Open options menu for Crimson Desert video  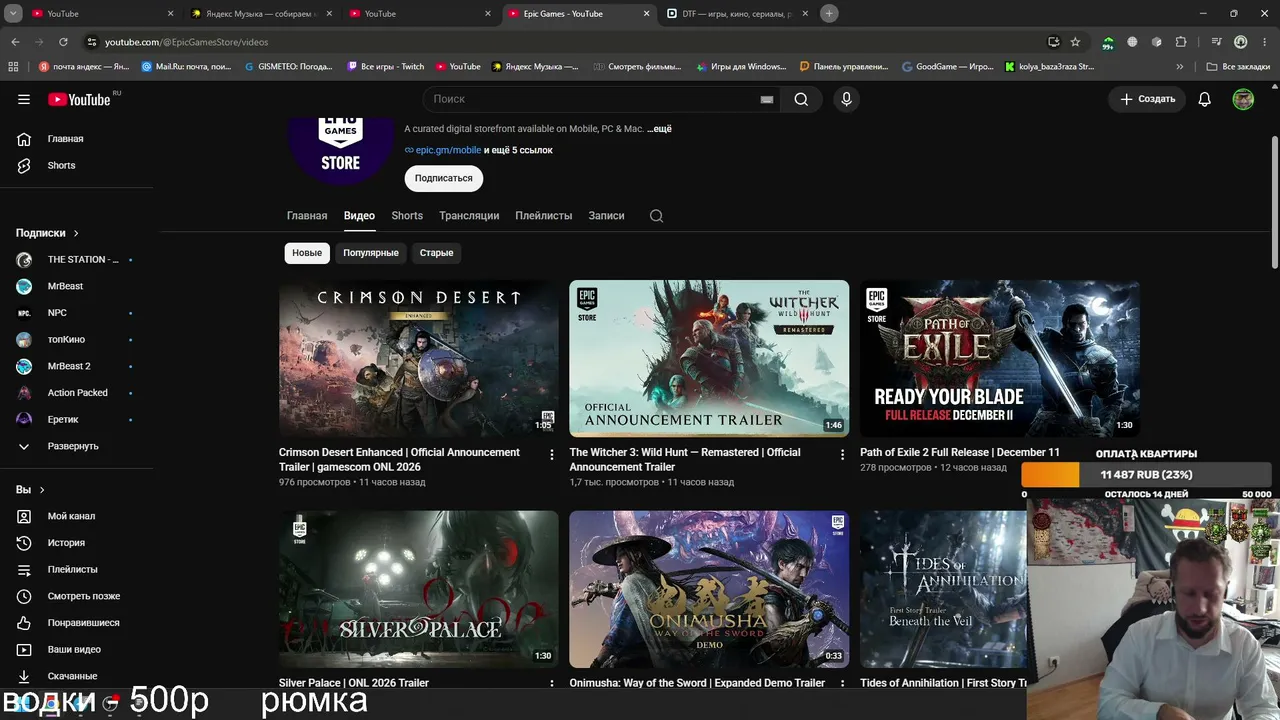click(551, 455)
